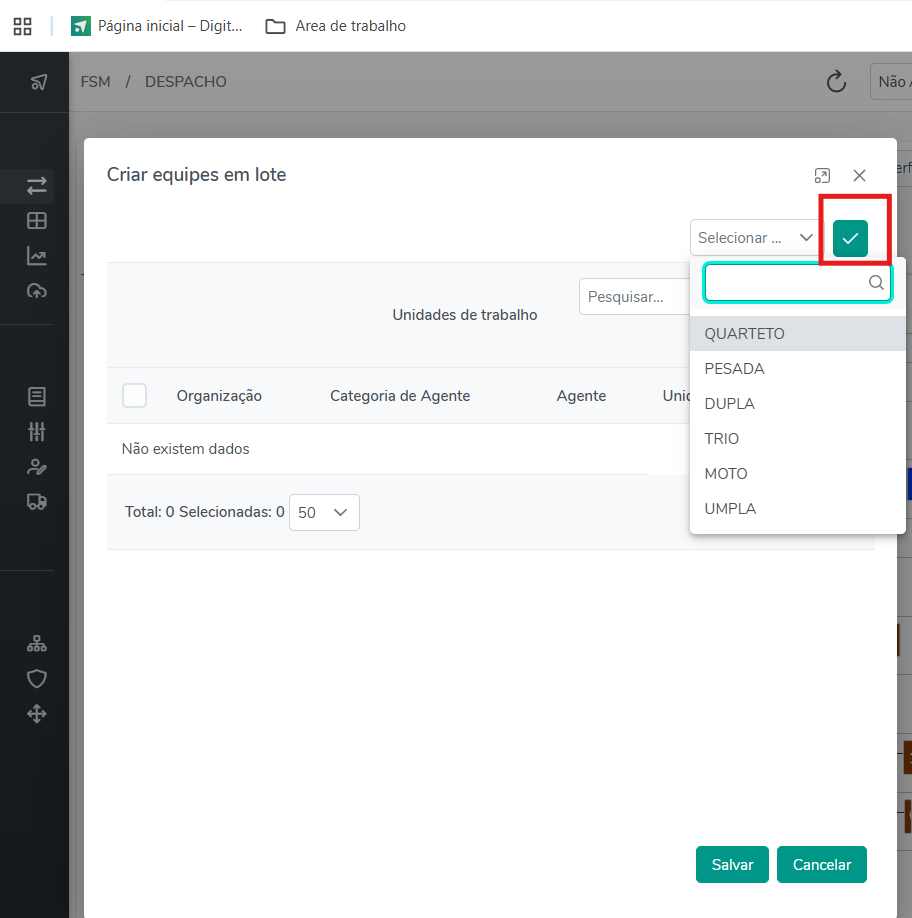Click the truck sidebar icon
This screenshot has height=918, width=912.
pos(37,502)
